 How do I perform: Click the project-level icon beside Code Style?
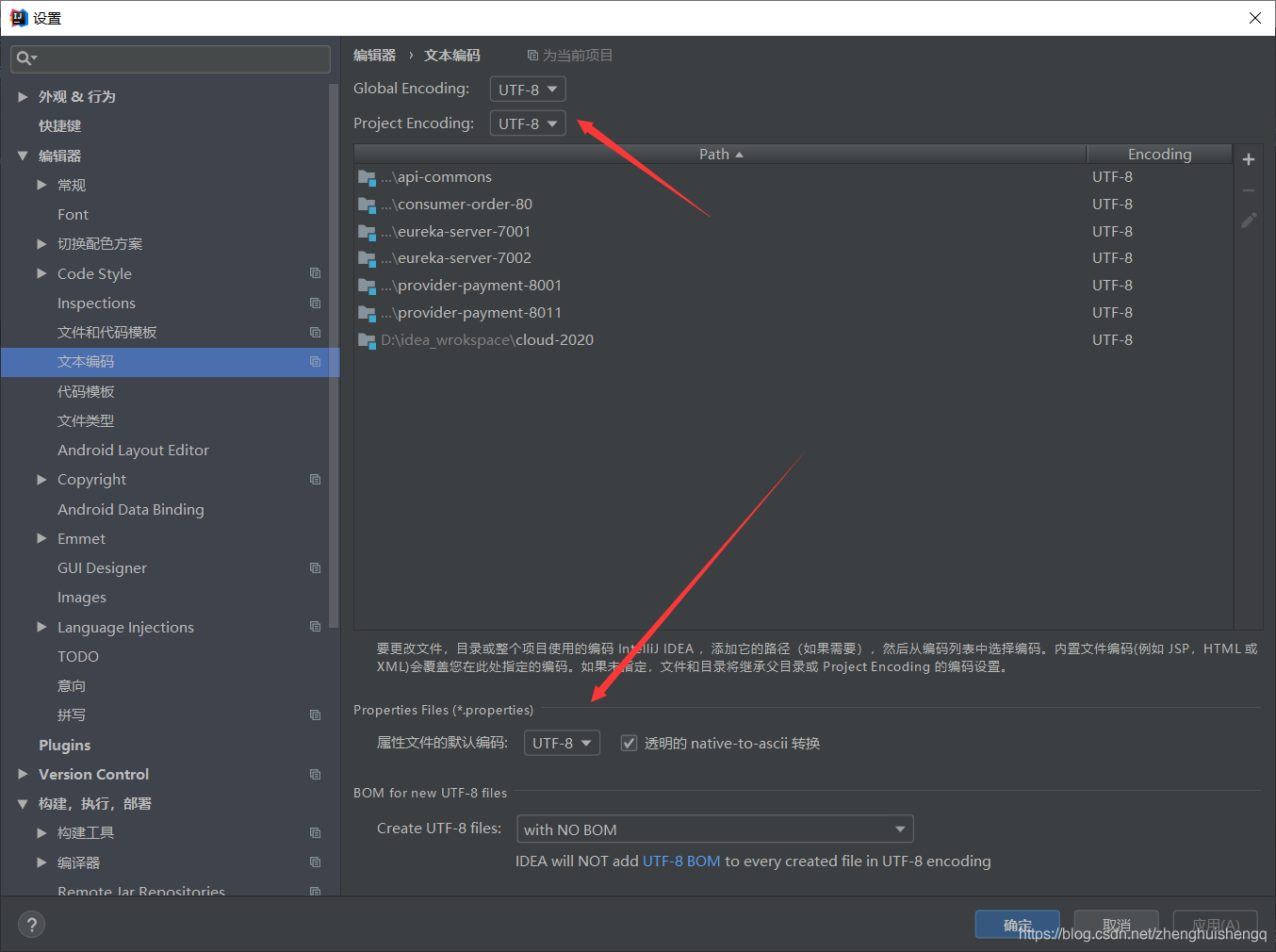[x=315, y=273]
